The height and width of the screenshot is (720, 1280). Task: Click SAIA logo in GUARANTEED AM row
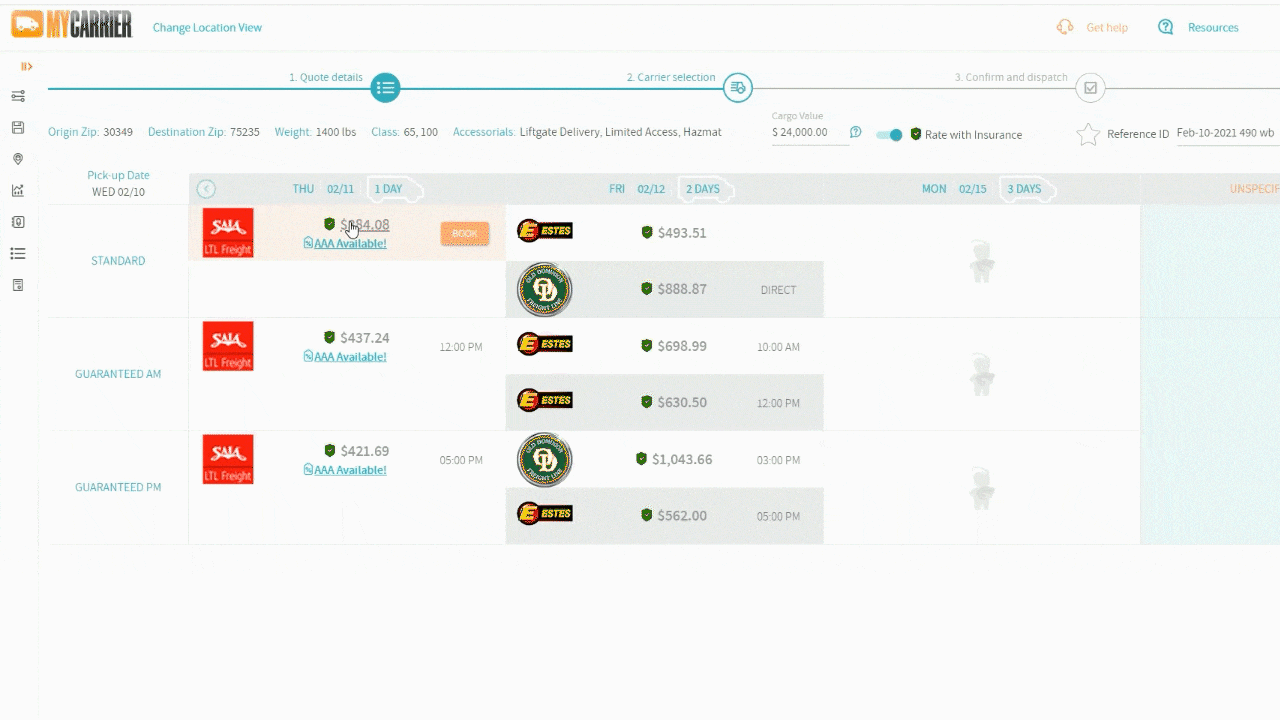point(228,346)
